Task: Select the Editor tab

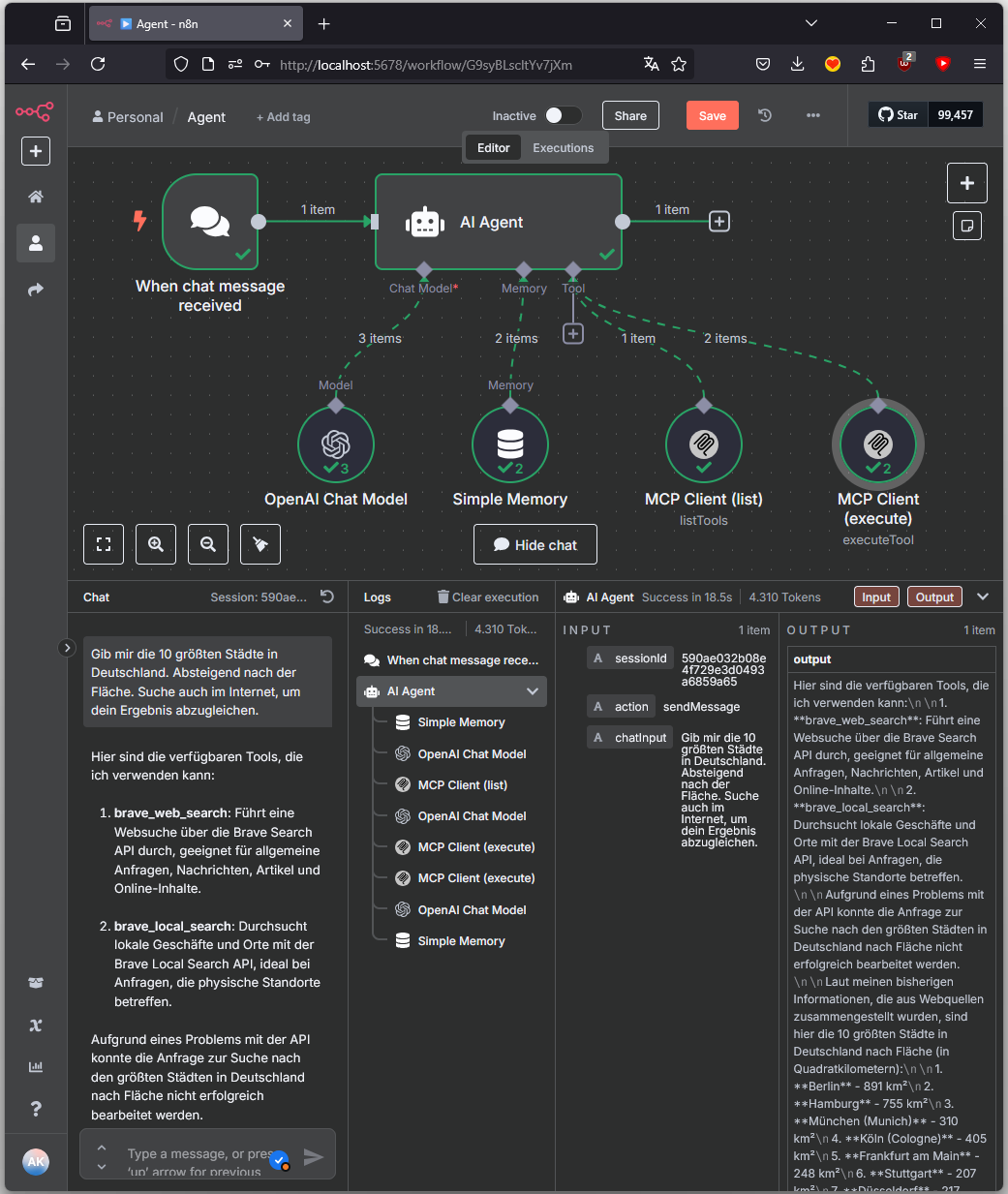Action: [x=493, y=148]
